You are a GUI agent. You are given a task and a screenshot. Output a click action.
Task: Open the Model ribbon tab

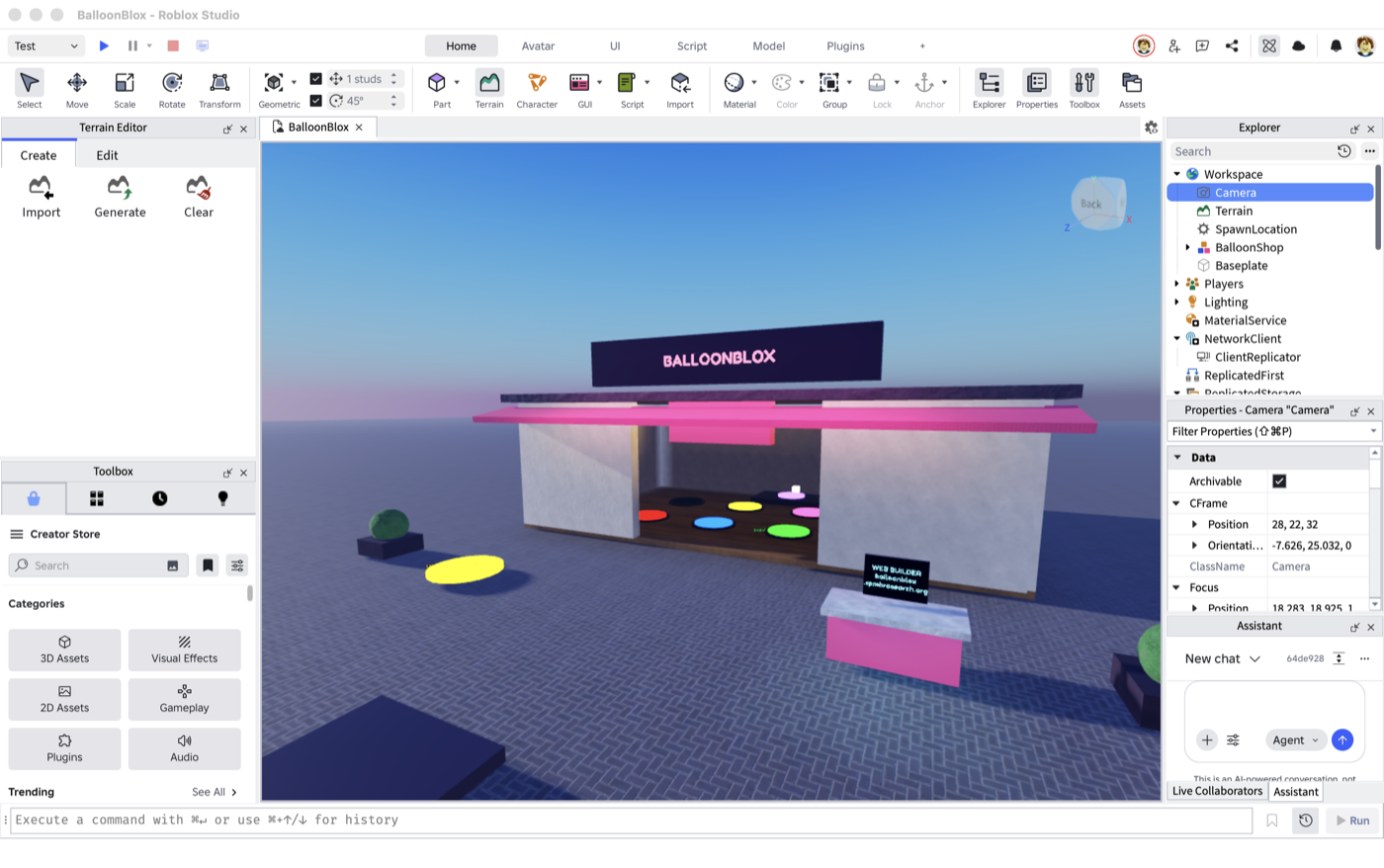click(769, 45)
